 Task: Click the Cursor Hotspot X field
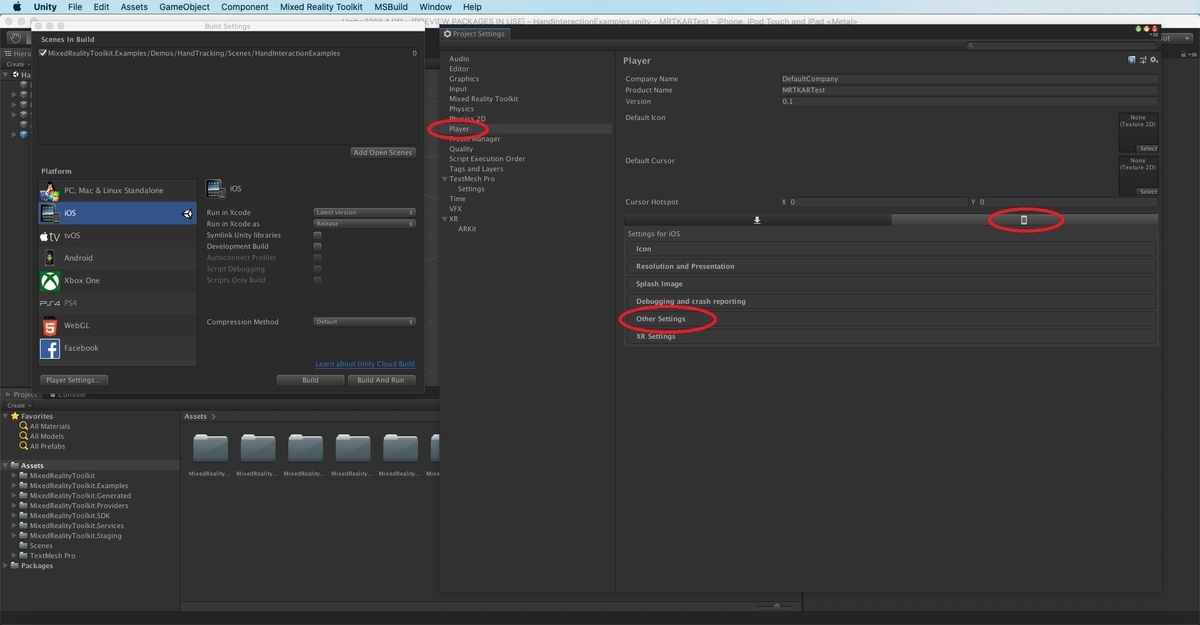(x=876, y=202)
